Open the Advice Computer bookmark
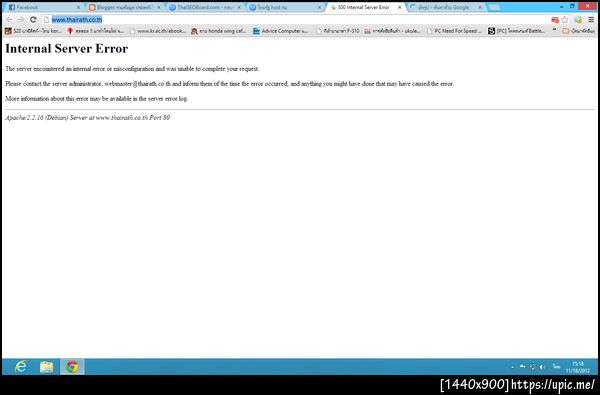Screen dimensions: 600x395 tap(280, 31)
